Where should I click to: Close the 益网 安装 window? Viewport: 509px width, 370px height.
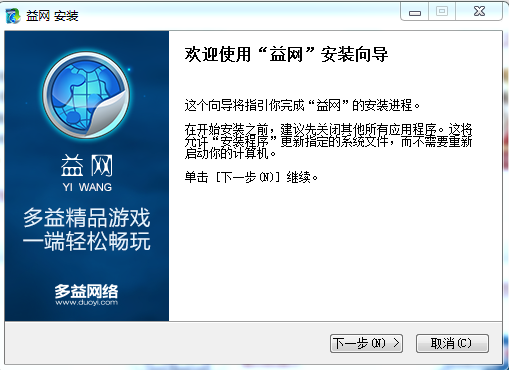(x=479, y=12)
